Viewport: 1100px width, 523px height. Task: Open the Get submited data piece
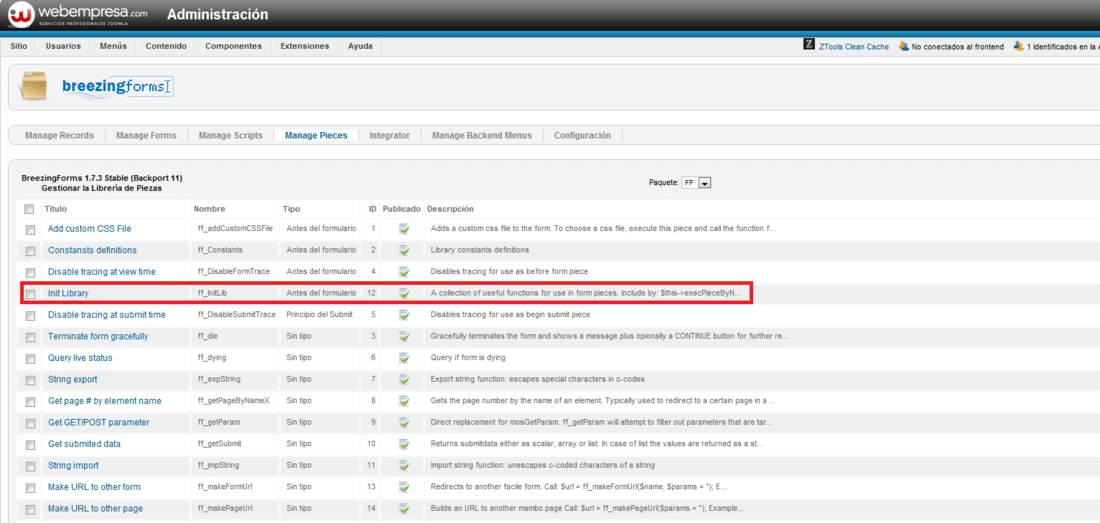point(84,444)
